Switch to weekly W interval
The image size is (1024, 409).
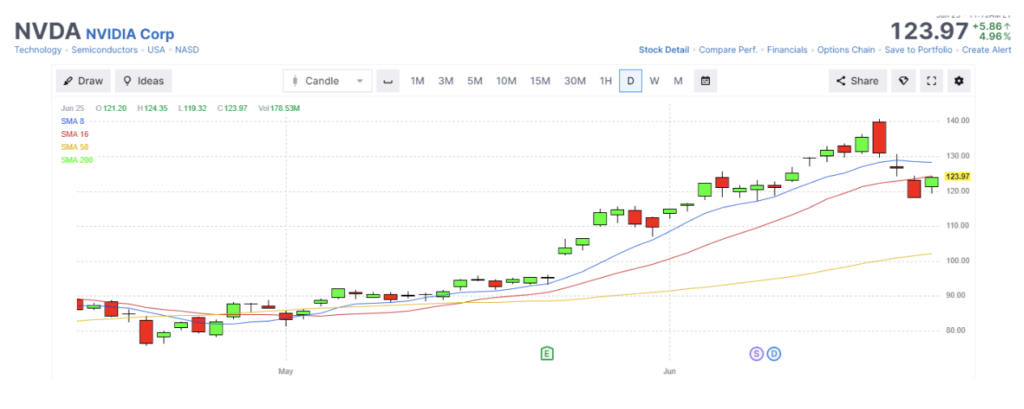[654, 81]
